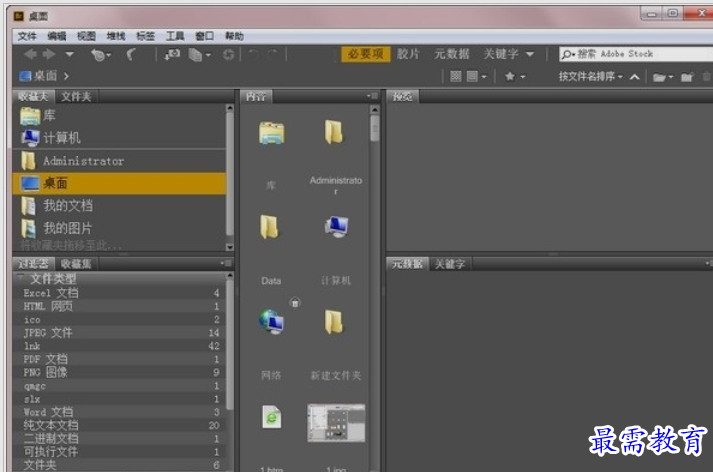Open the 窗口 menu
713x472 pixels.
(x=205, y=36)
